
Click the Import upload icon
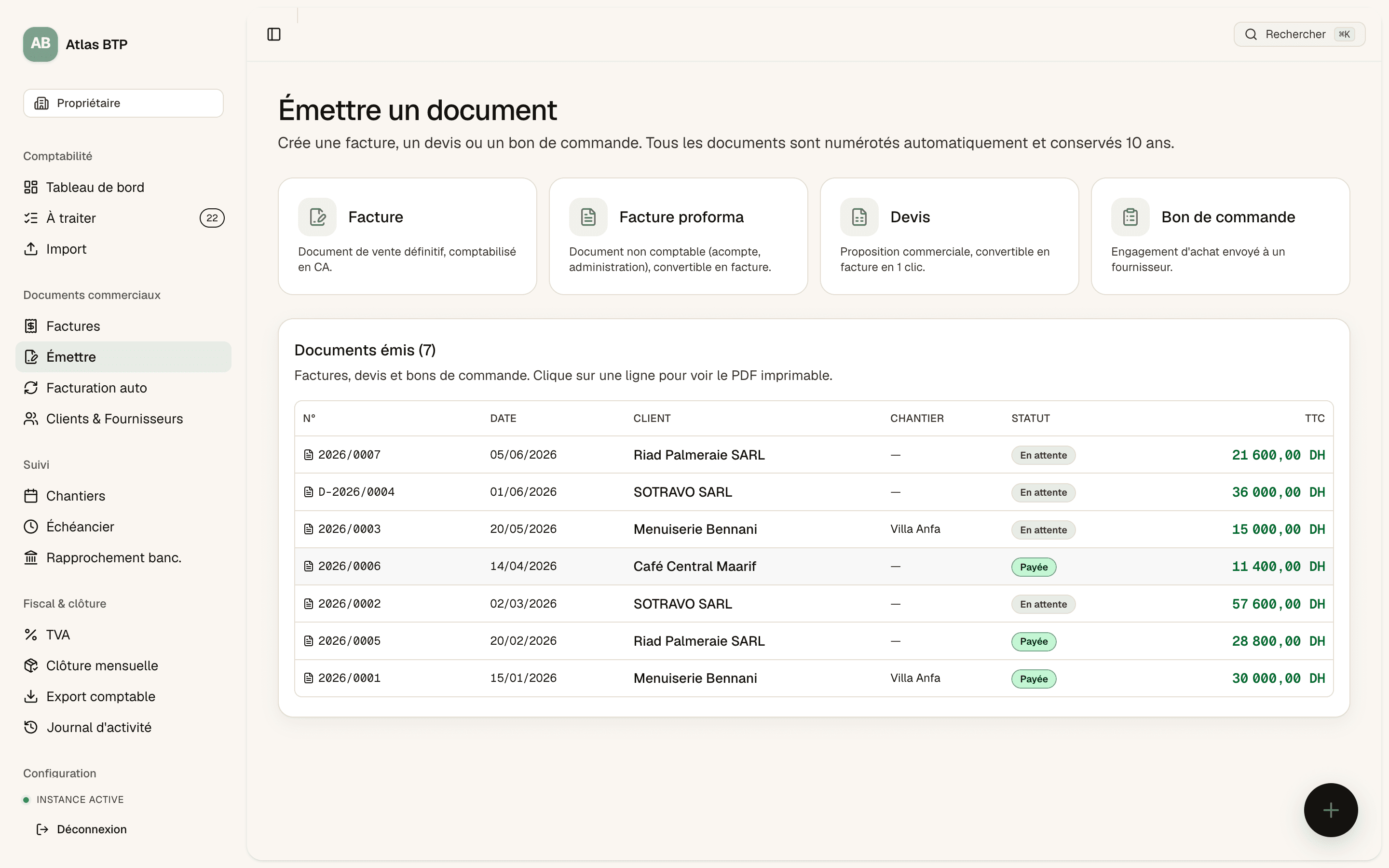point(31,249)
